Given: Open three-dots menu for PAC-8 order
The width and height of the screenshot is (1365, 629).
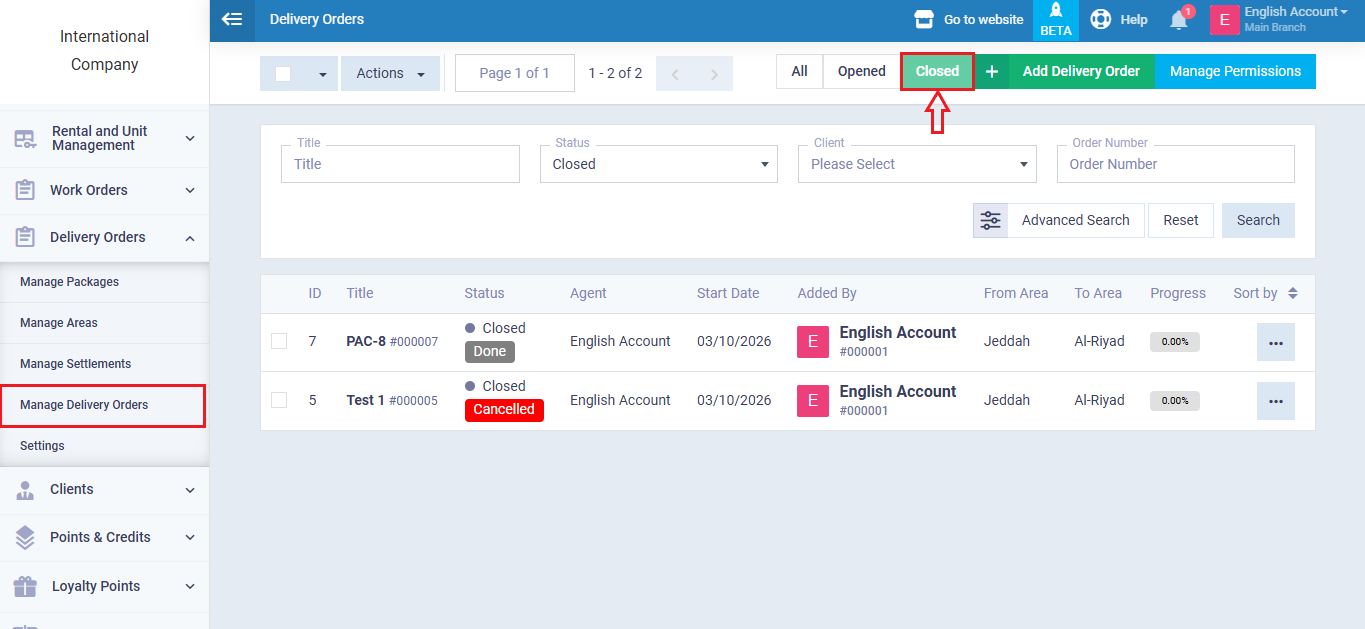Looking at the screenshot, I should 1275,342.
